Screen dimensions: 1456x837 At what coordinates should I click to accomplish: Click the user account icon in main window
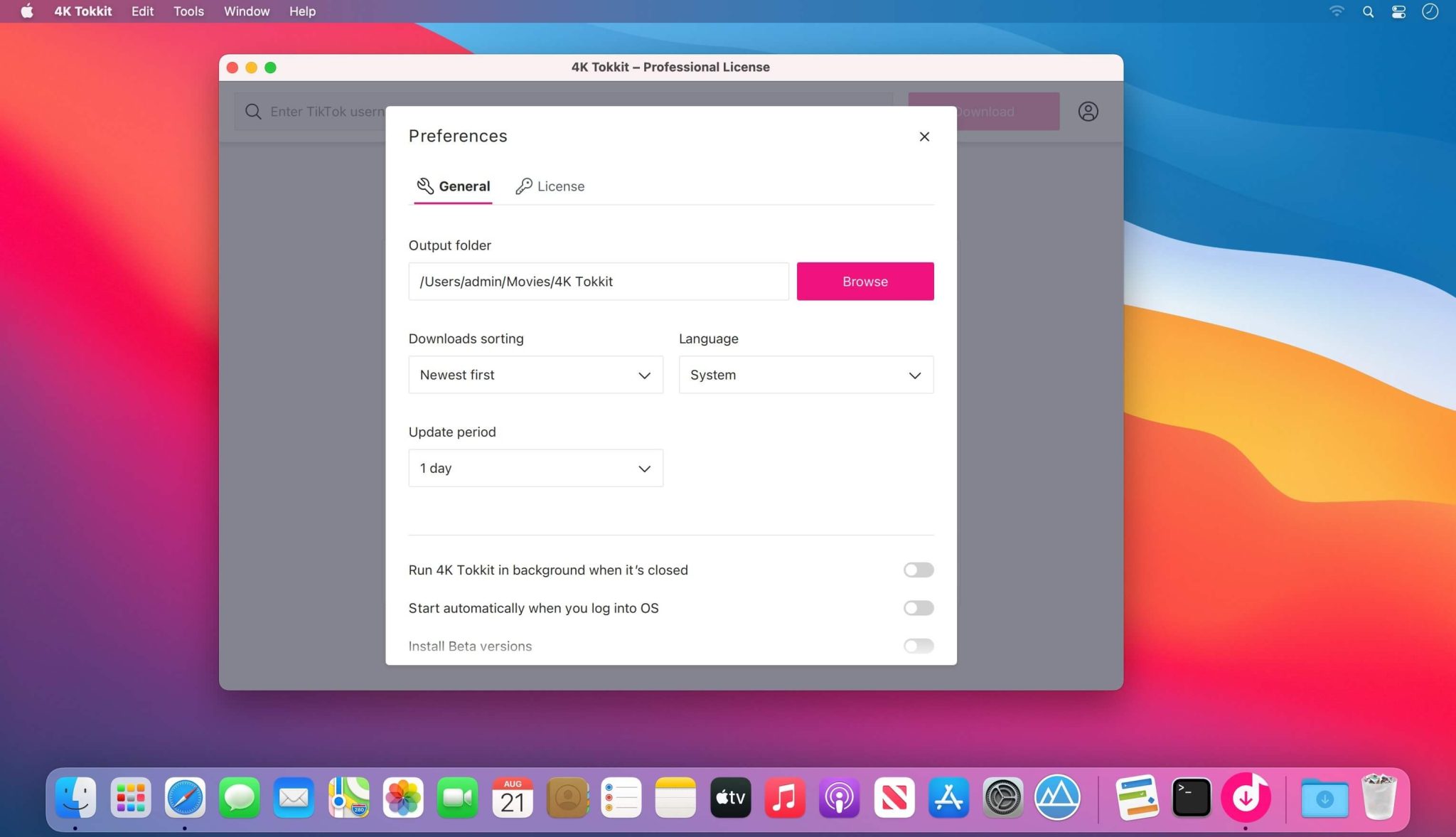(1088, 111)
